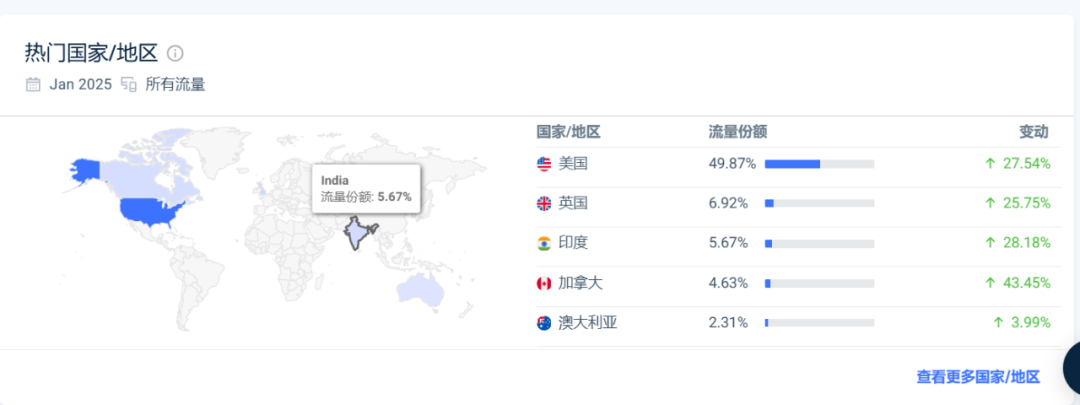Click the 43.45% change value
1080x405 pixels.
click(x=1026, y=283)
